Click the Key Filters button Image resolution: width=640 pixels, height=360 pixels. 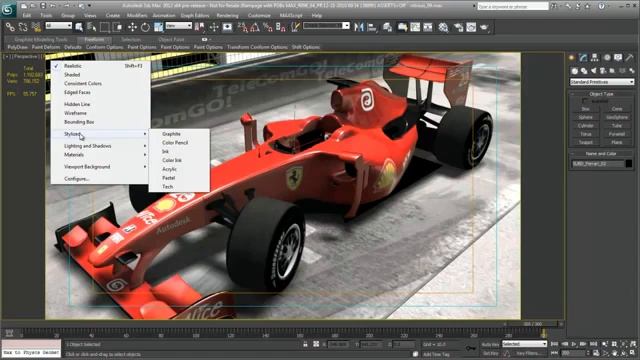pos(529,353)
